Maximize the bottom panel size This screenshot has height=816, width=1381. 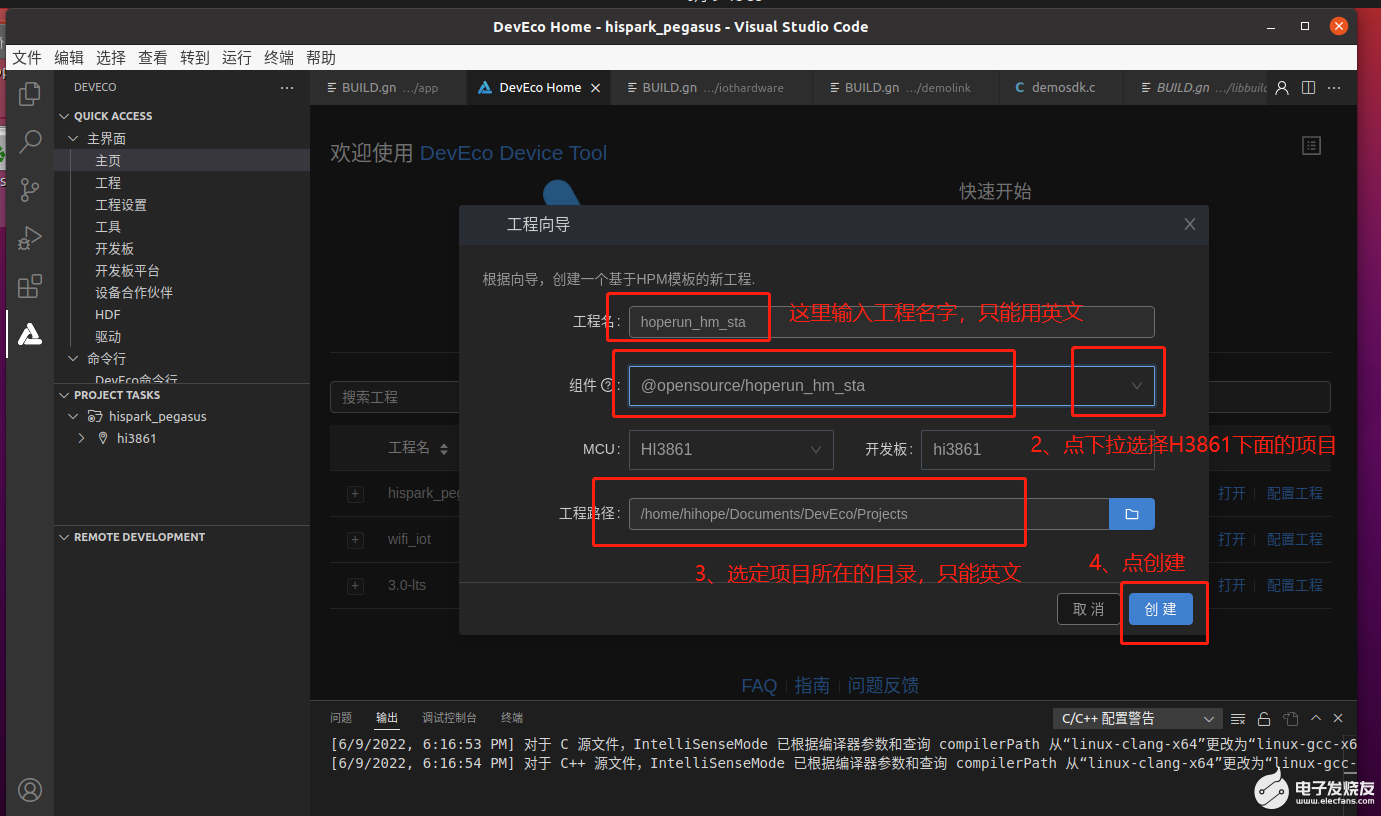[1316, 718]
